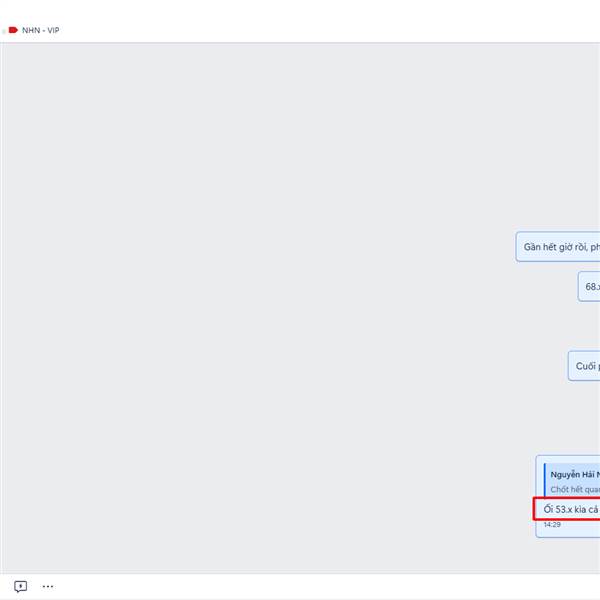
Task: Select the 'Gần hết giờ rồi' message bubble
Action: pyautogui.click(x=558, y=247)
